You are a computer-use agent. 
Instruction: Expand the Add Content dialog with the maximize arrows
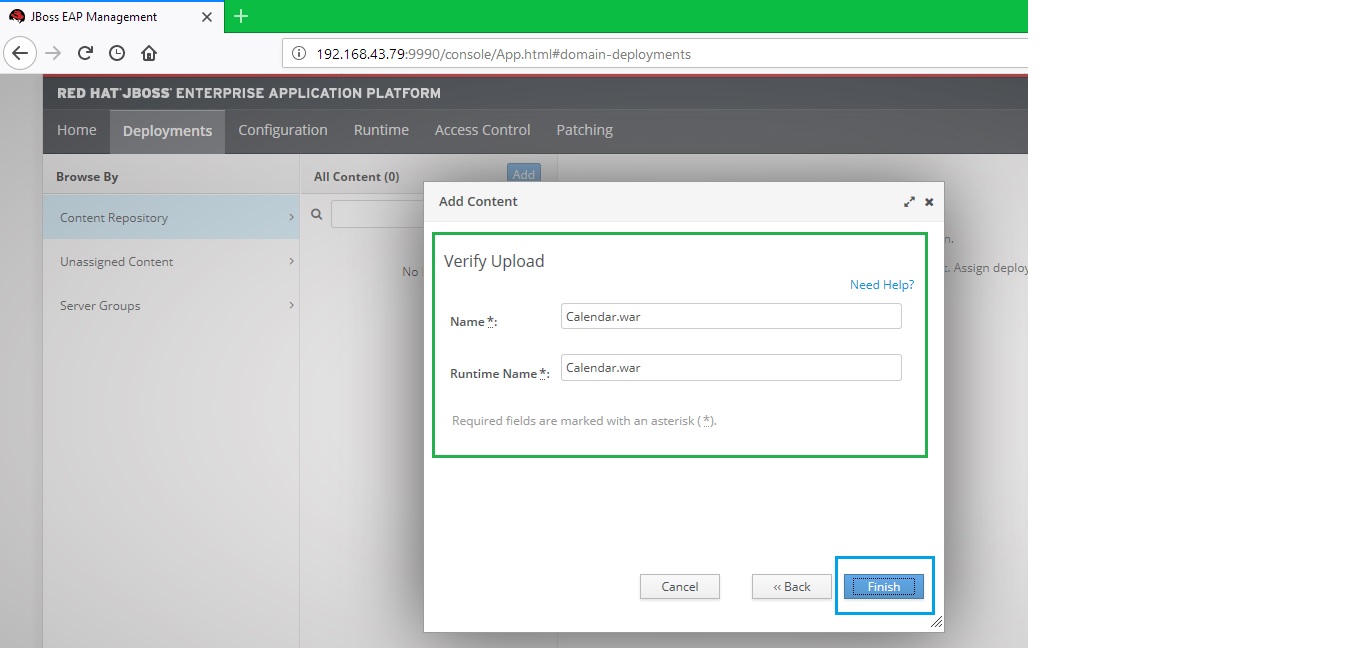coord(909,201)
